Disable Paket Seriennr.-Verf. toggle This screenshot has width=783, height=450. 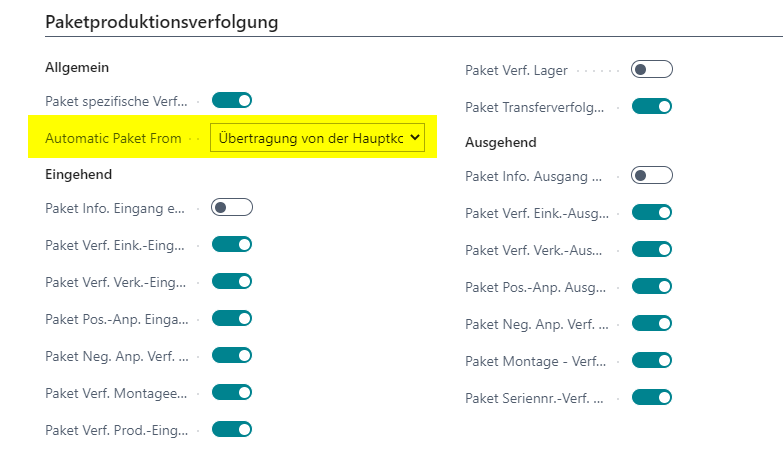652,397
